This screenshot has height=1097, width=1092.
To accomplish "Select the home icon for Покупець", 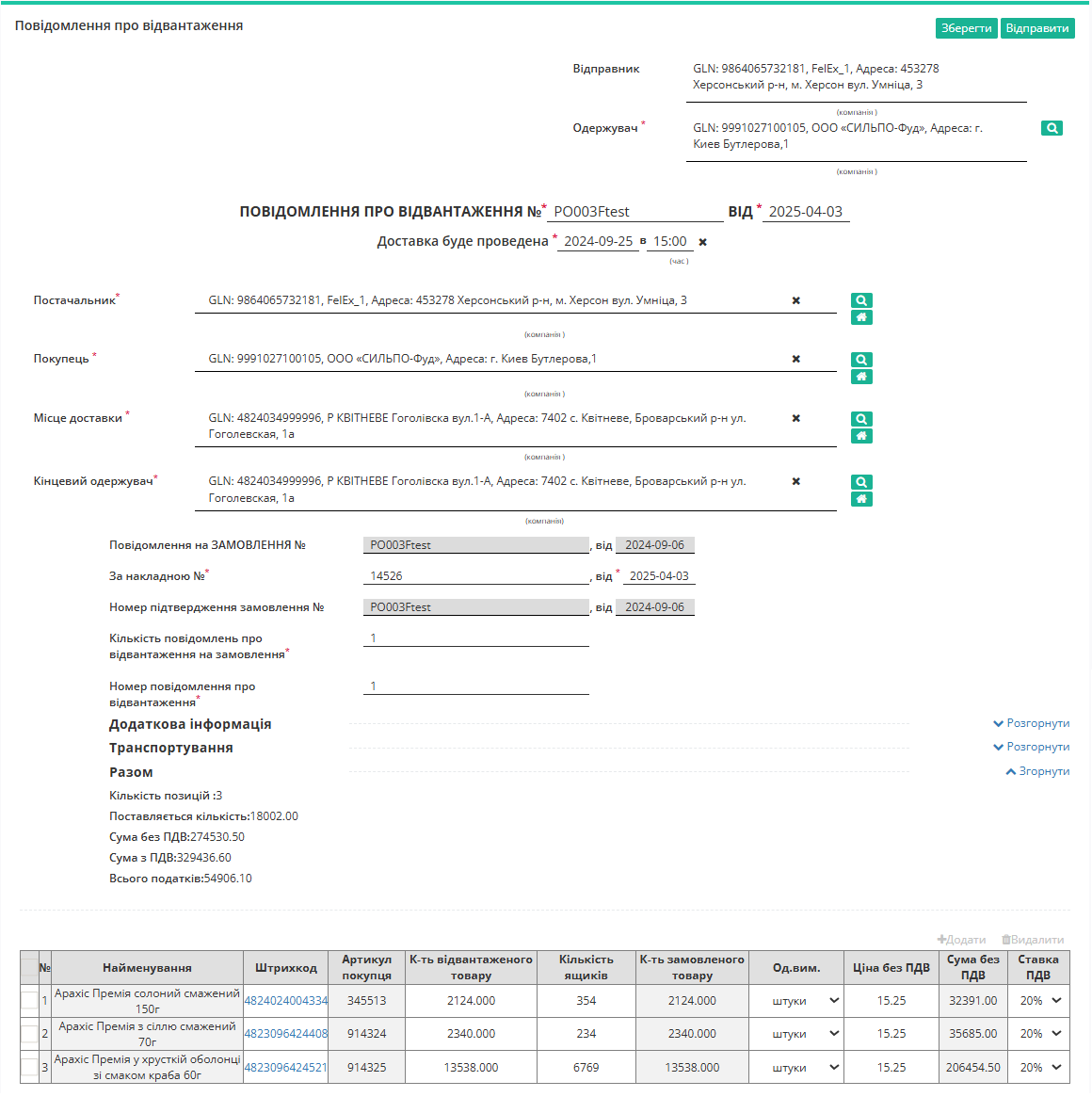I will (x=860, y=377).
